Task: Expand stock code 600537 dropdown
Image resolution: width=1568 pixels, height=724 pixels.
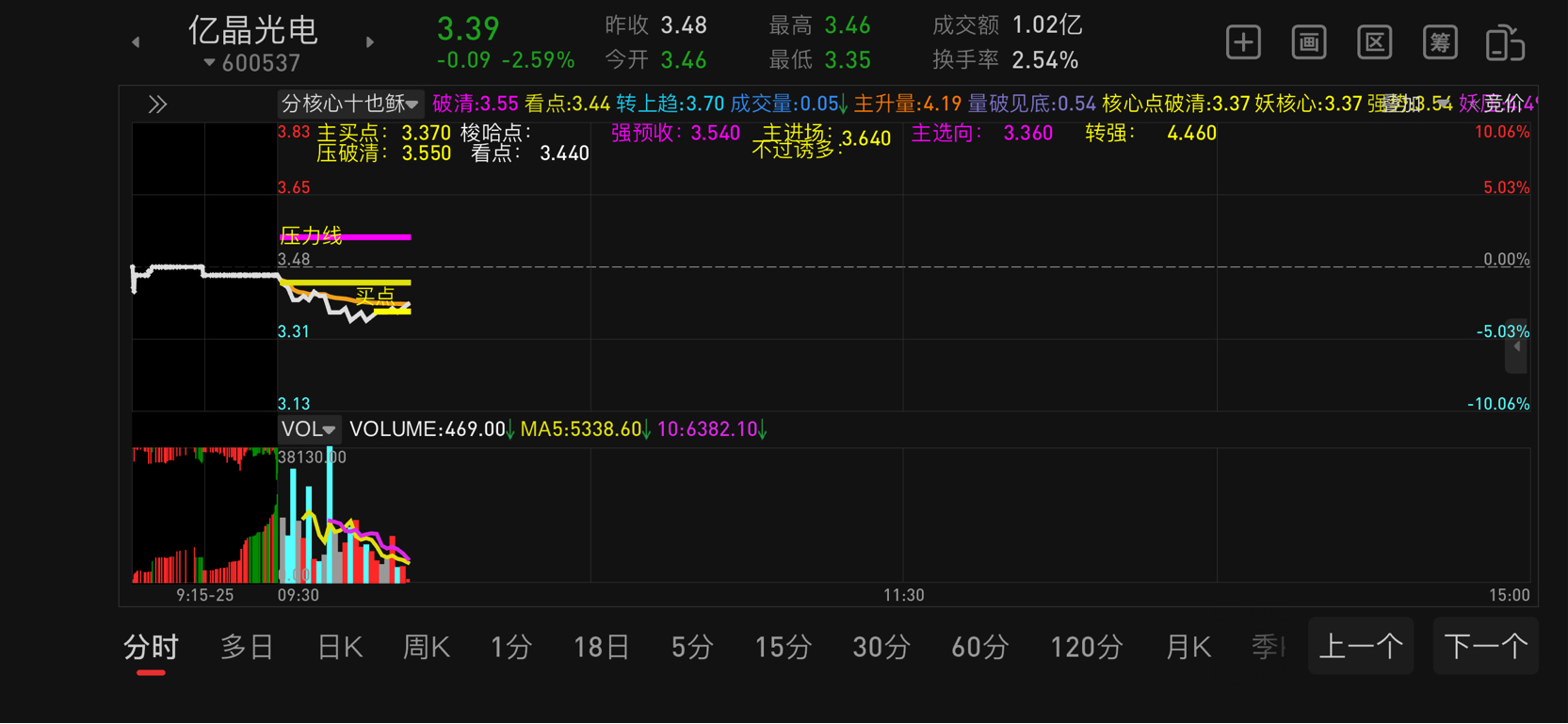Action: (x=252, y=63)
